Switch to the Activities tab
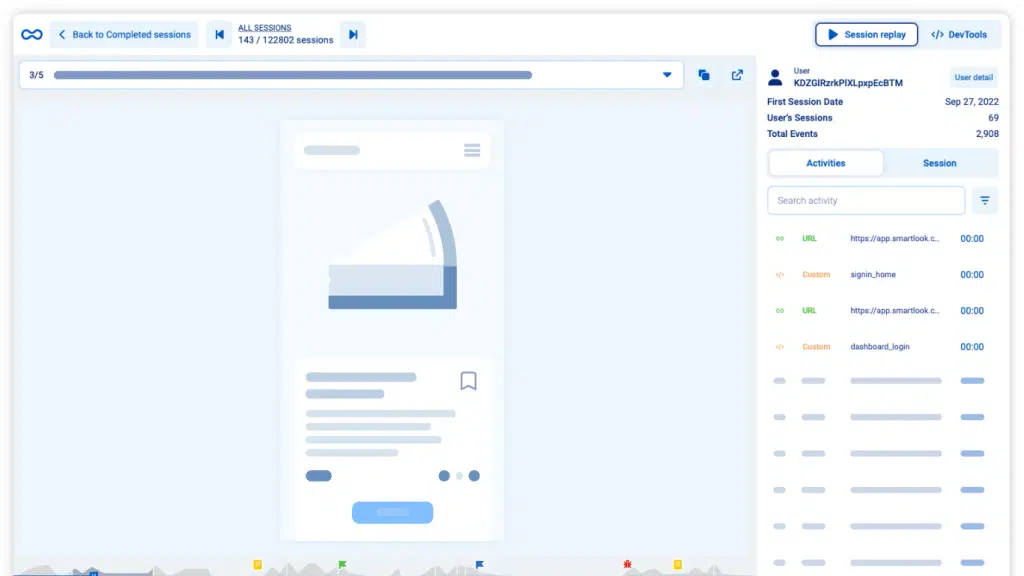Image resolution: width=1024 pixels, height=576 pixels. [825, 163]
